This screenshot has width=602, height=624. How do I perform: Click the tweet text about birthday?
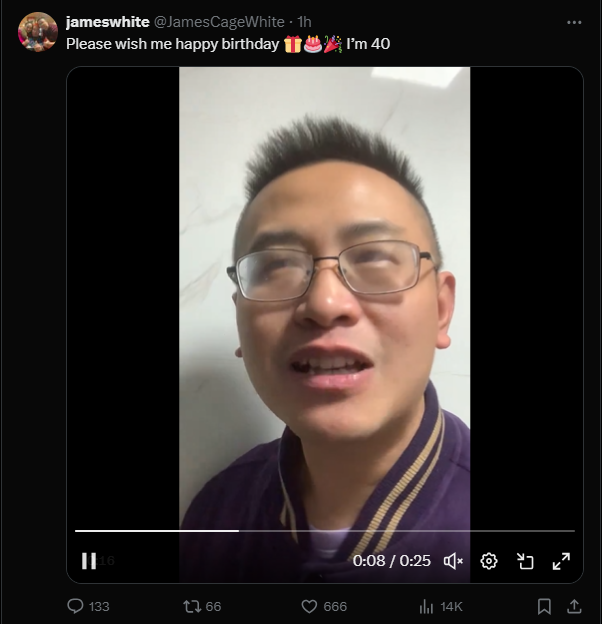[228, 44]
